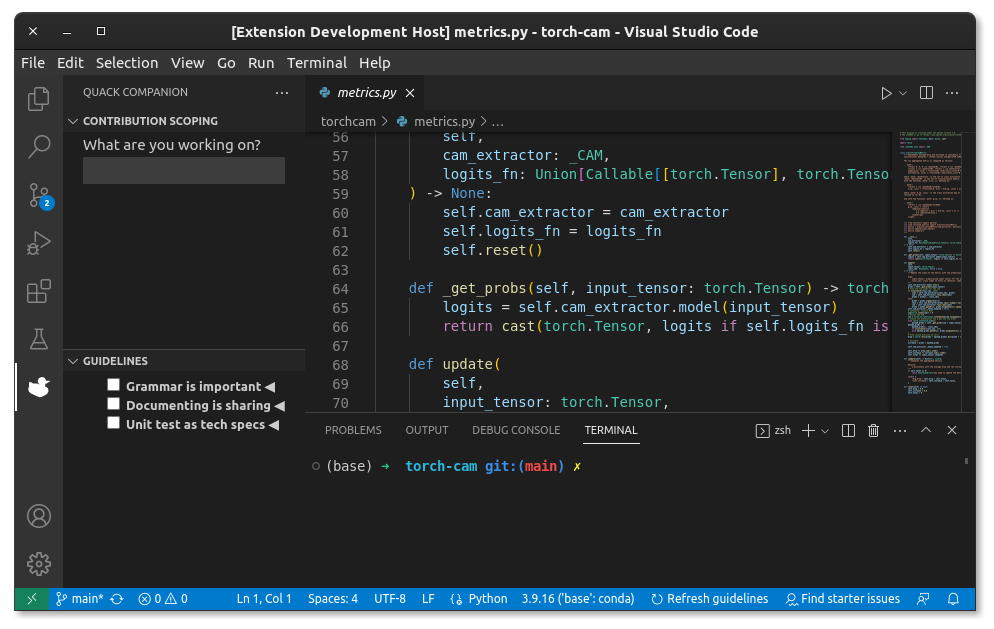Open the Extensions view icon

pyautogui.click(x=39, y=291)
